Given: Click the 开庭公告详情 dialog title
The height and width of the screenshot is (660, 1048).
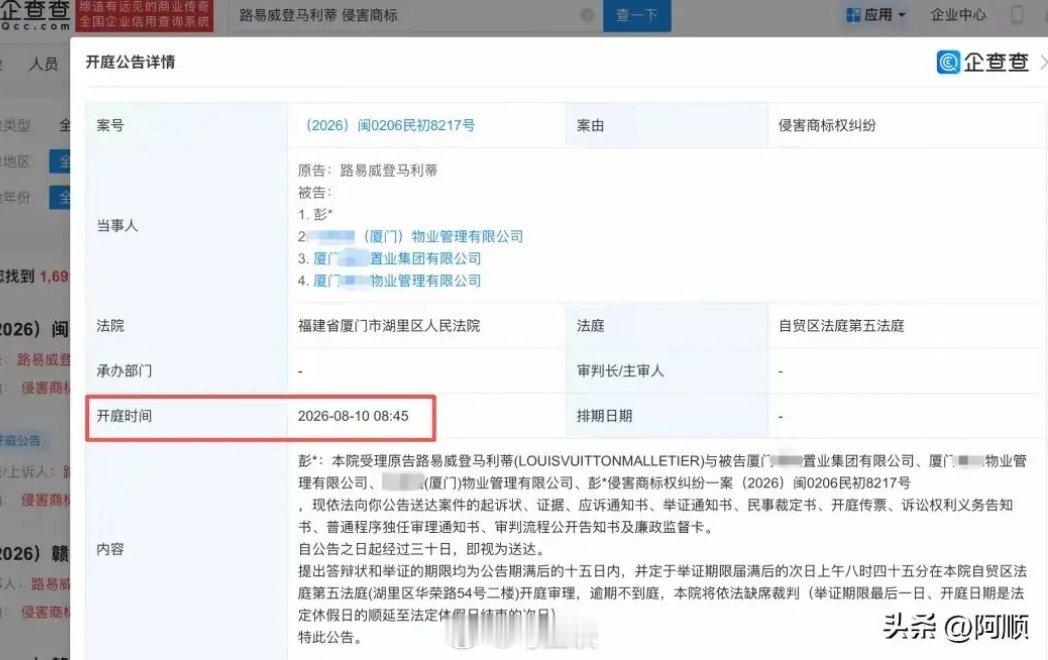Looking at the screenshot, I should [x=130, y=62].
